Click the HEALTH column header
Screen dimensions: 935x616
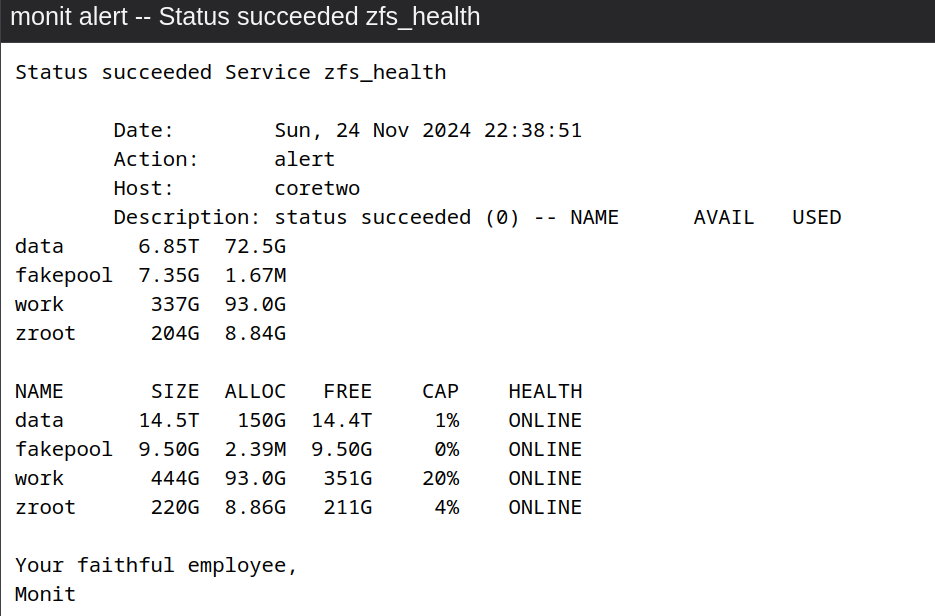tap(545, 391)
